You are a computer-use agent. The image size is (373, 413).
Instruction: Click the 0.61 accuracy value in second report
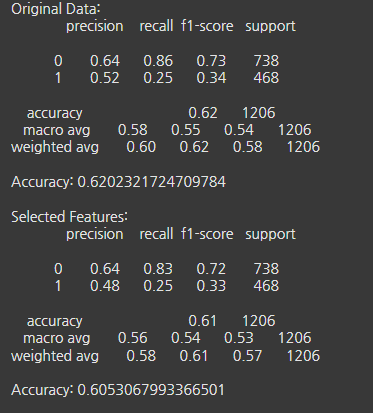point(202,321)
